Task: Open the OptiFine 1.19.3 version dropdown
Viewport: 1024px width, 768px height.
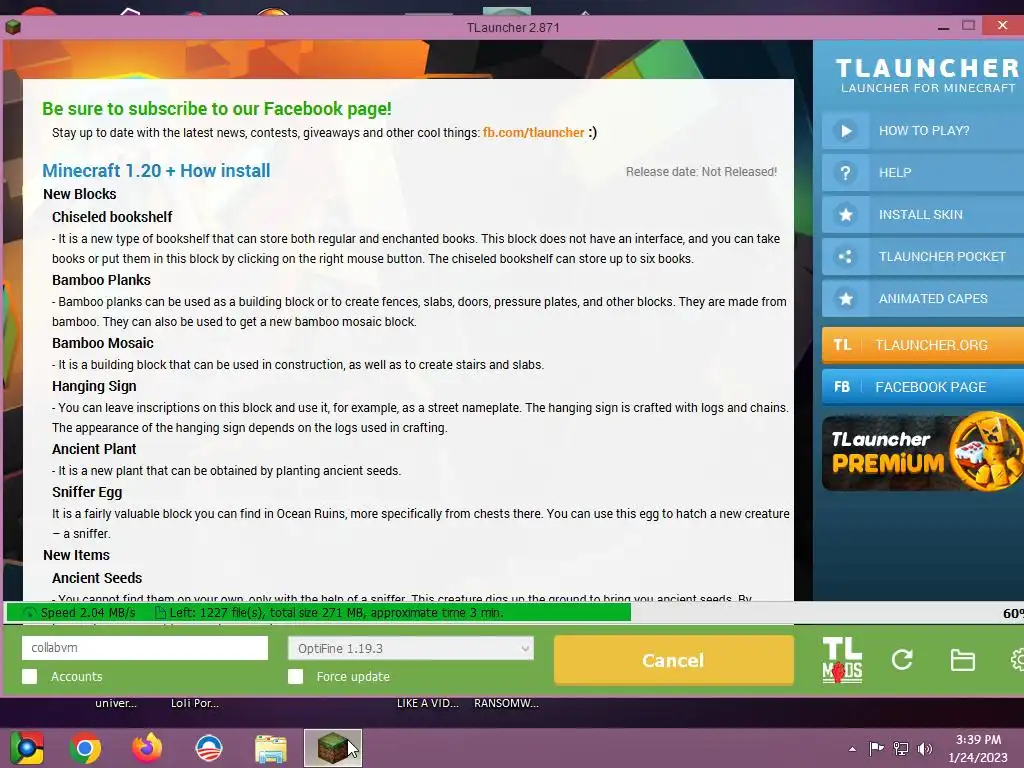Action: point(411,648)
